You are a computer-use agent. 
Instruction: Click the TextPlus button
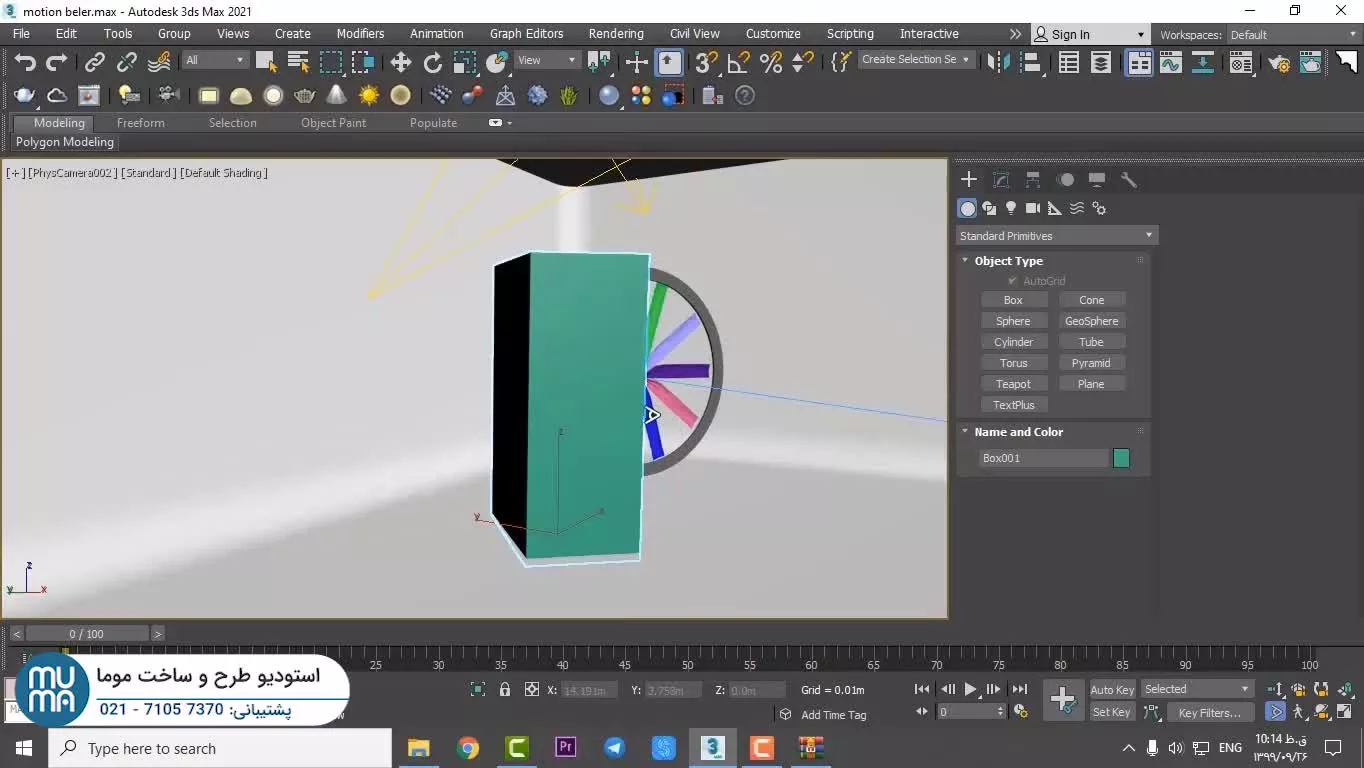click(x=1013, y=405)
